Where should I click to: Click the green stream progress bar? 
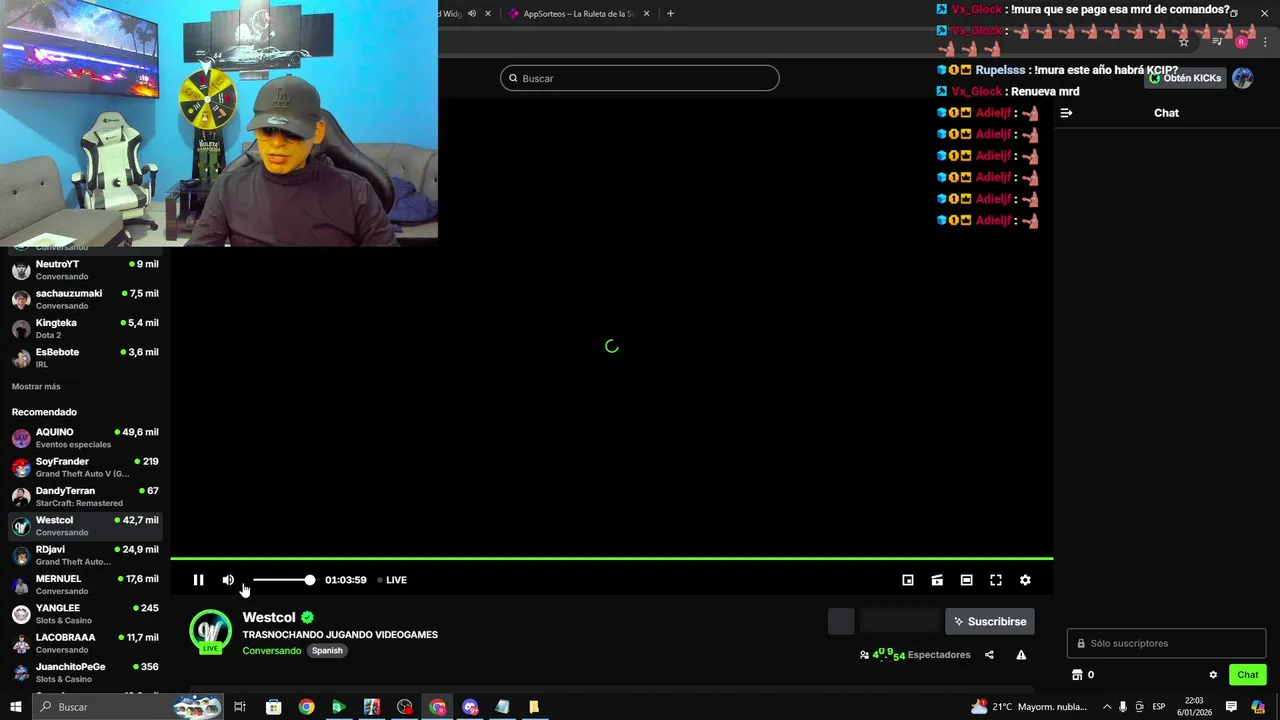click(x=611, y=559)
